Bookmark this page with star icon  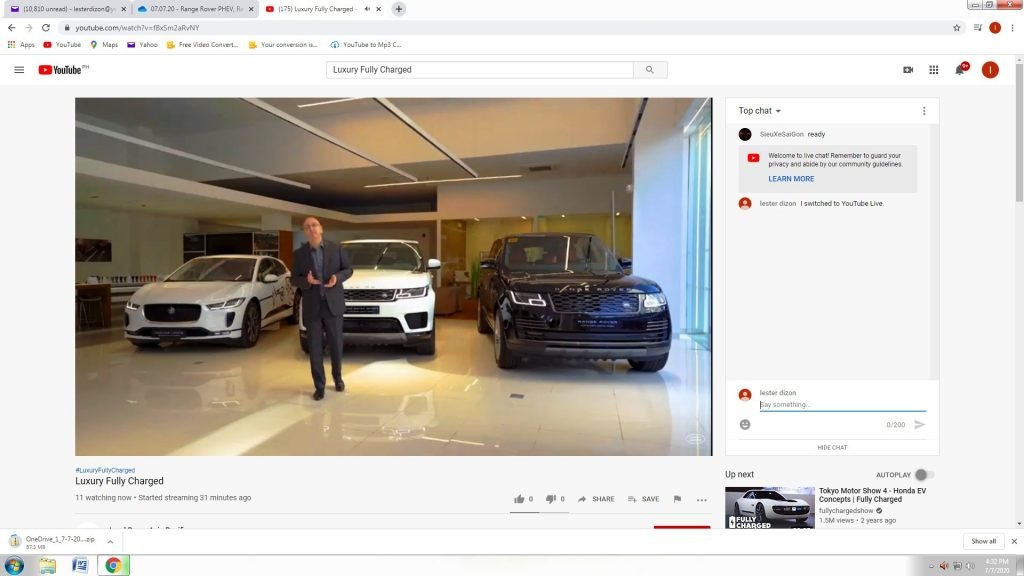(956, 28)
